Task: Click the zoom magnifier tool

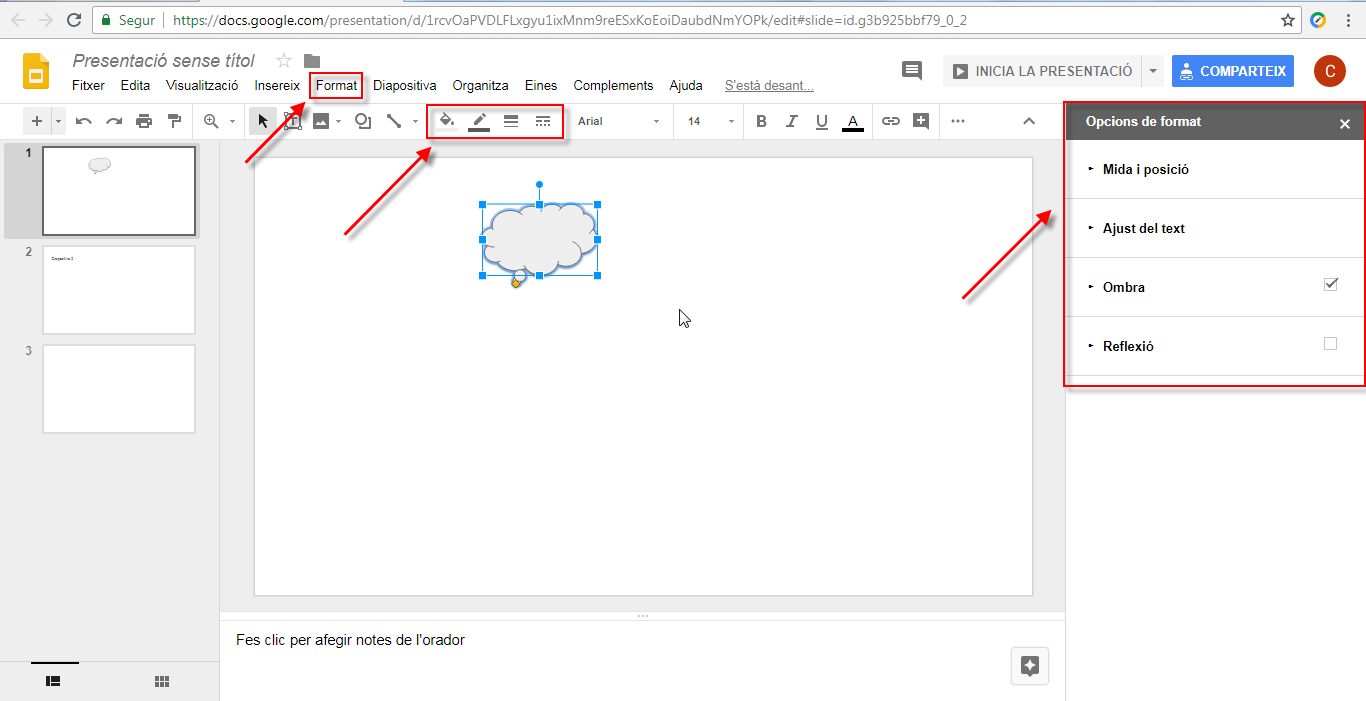Action: (x=211, y=121)
